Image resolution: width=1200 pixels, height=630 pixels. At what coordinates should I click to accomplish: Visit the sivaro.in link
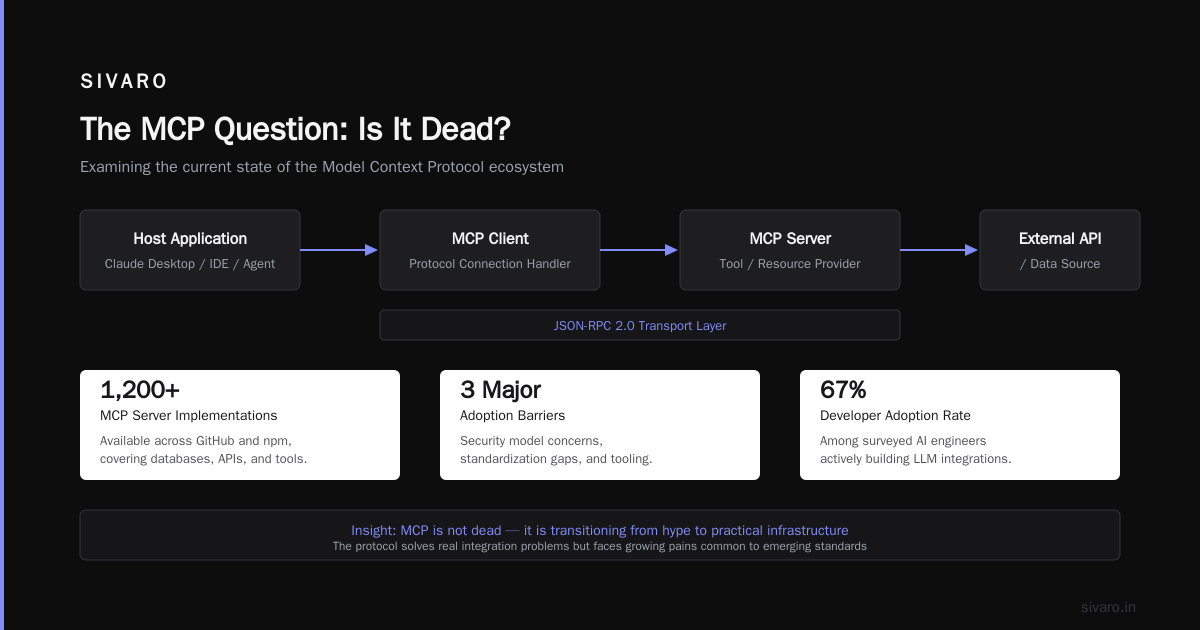tap(1109, 607)
